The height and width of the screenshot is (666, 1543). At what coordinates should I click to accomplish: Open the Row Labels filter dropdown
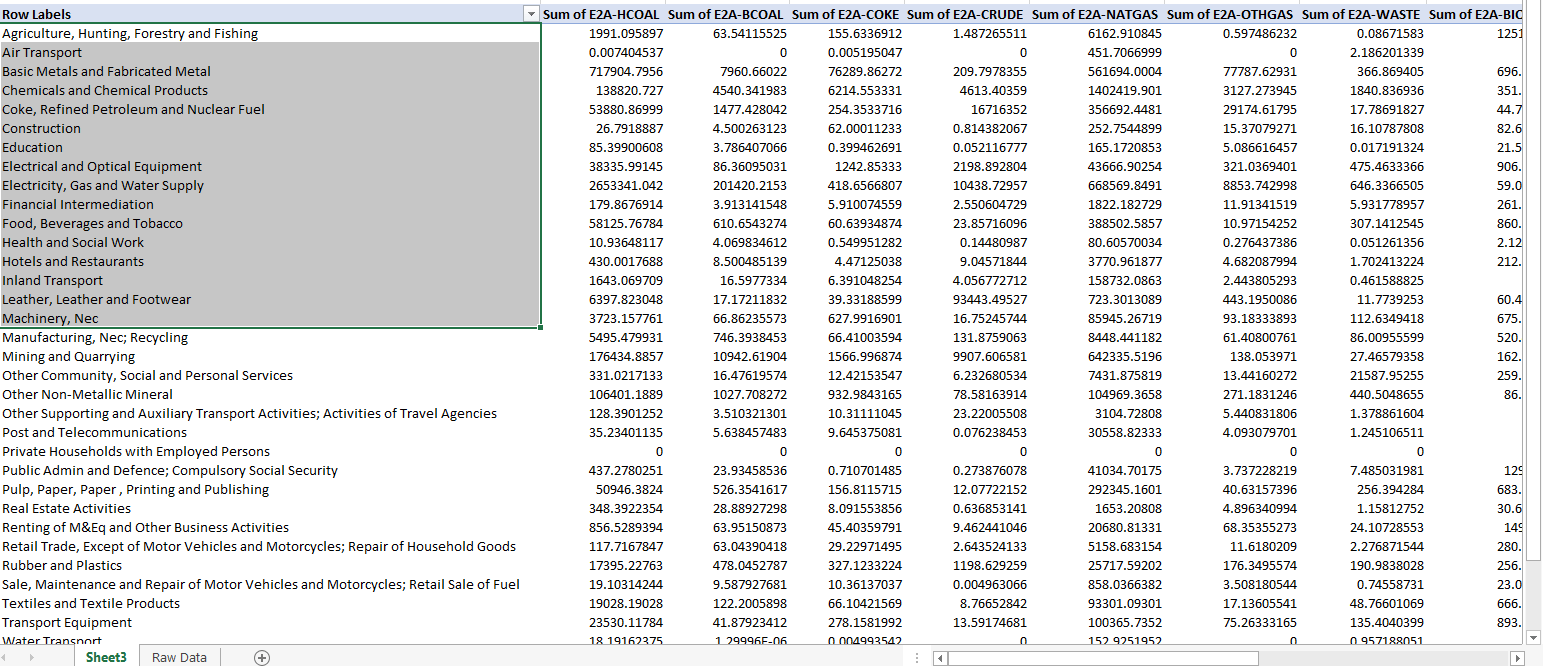point(531,15)
